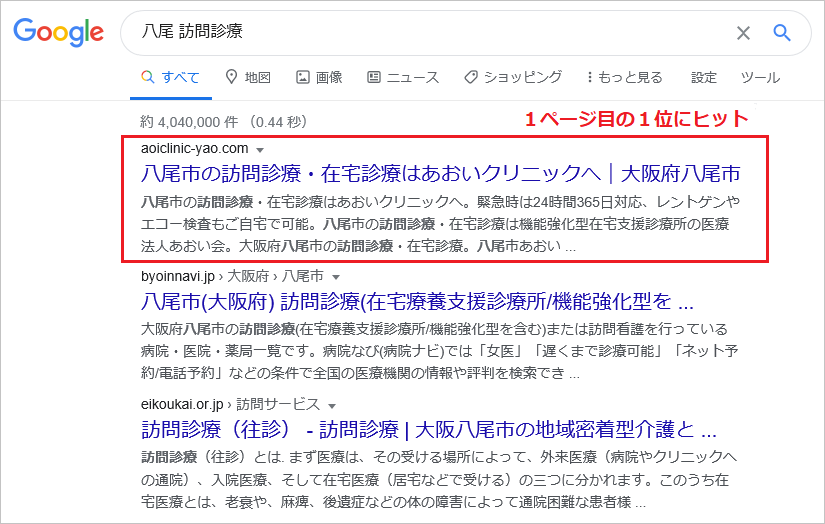
Task: Click the 約 4,040,000 件 result count
Action: coord(189,122)
